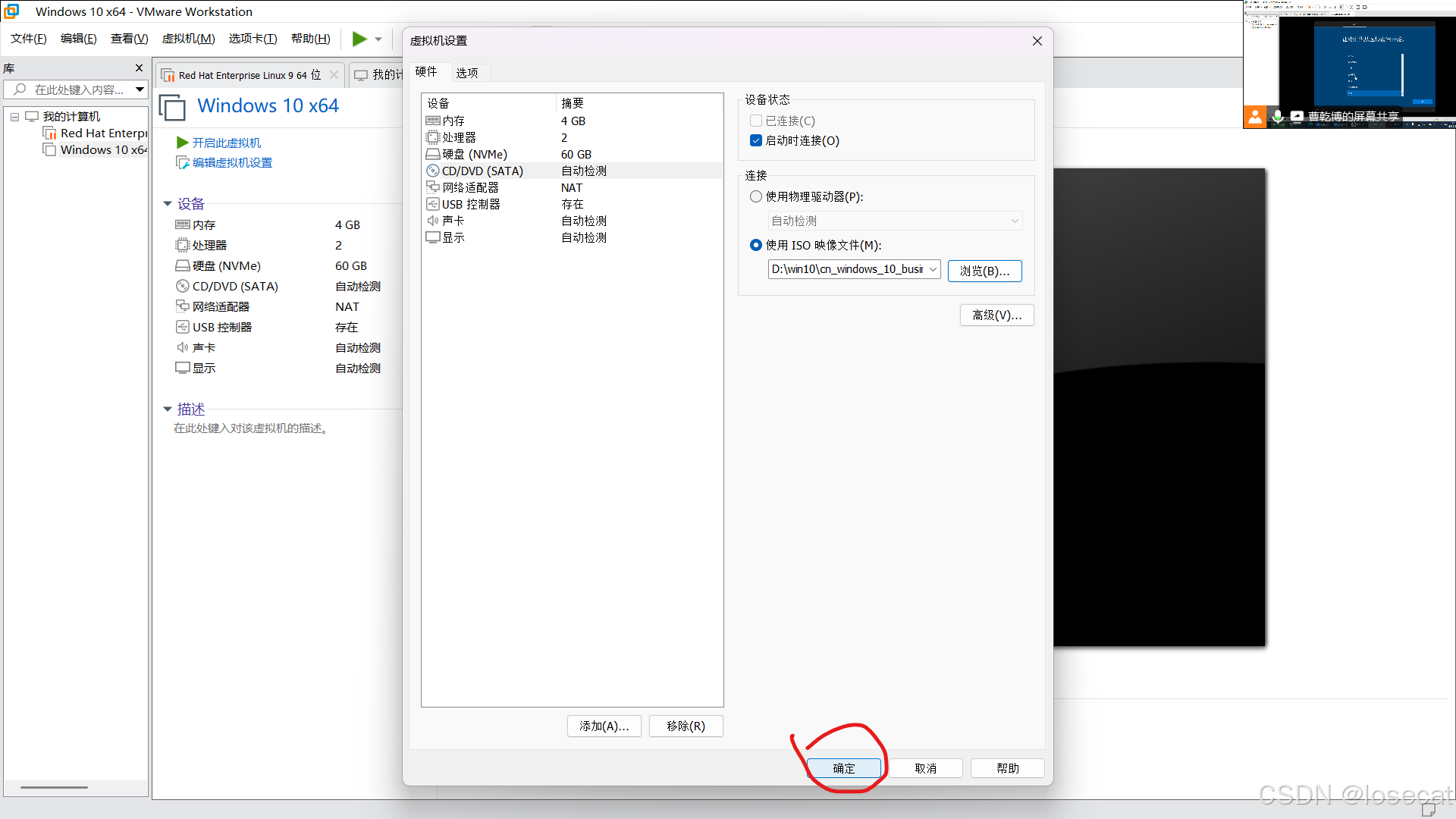Image resolution: width=1456 pixels, height=819 pixels.
Task: Click display icon in VM summary device panel
Action: (183, 368)
